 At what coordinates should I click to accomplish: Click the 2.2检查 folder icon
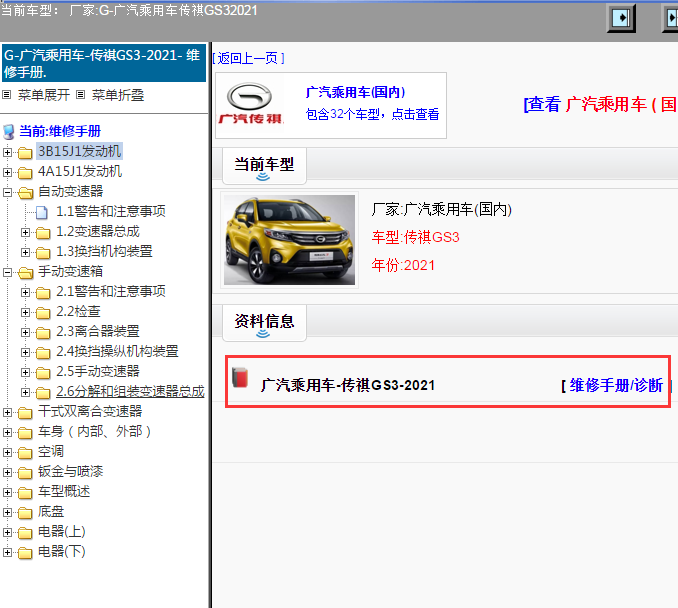[x=43, y=312]
